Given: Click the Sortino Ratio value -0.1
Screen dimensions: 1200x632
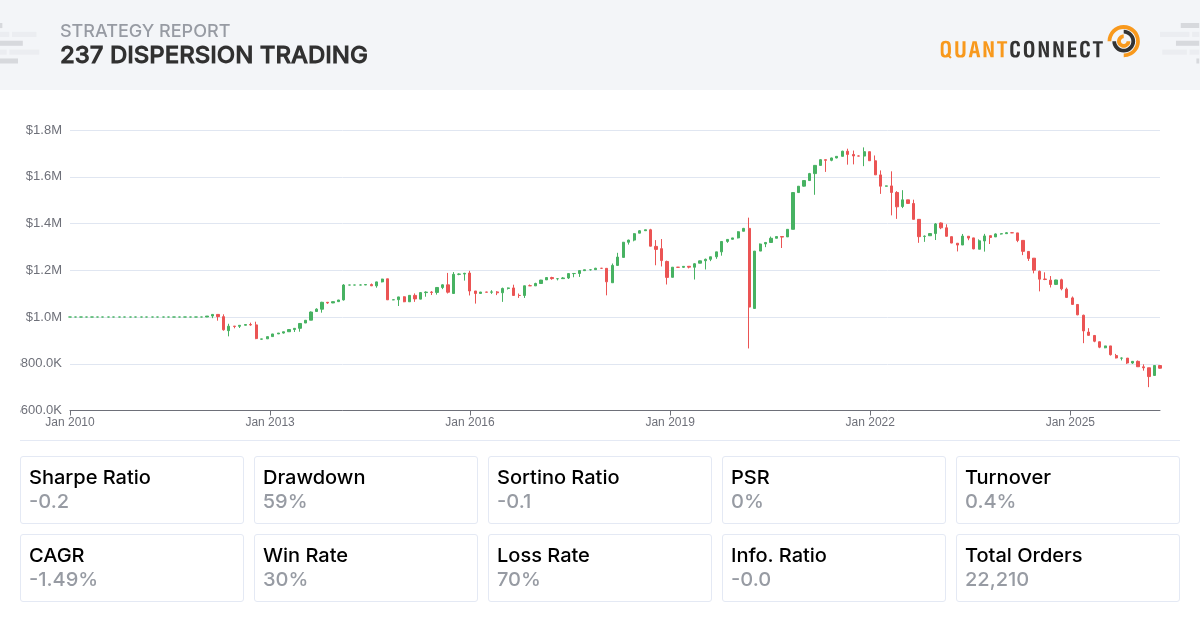Looking at the screenshot, I should point(516,501).
